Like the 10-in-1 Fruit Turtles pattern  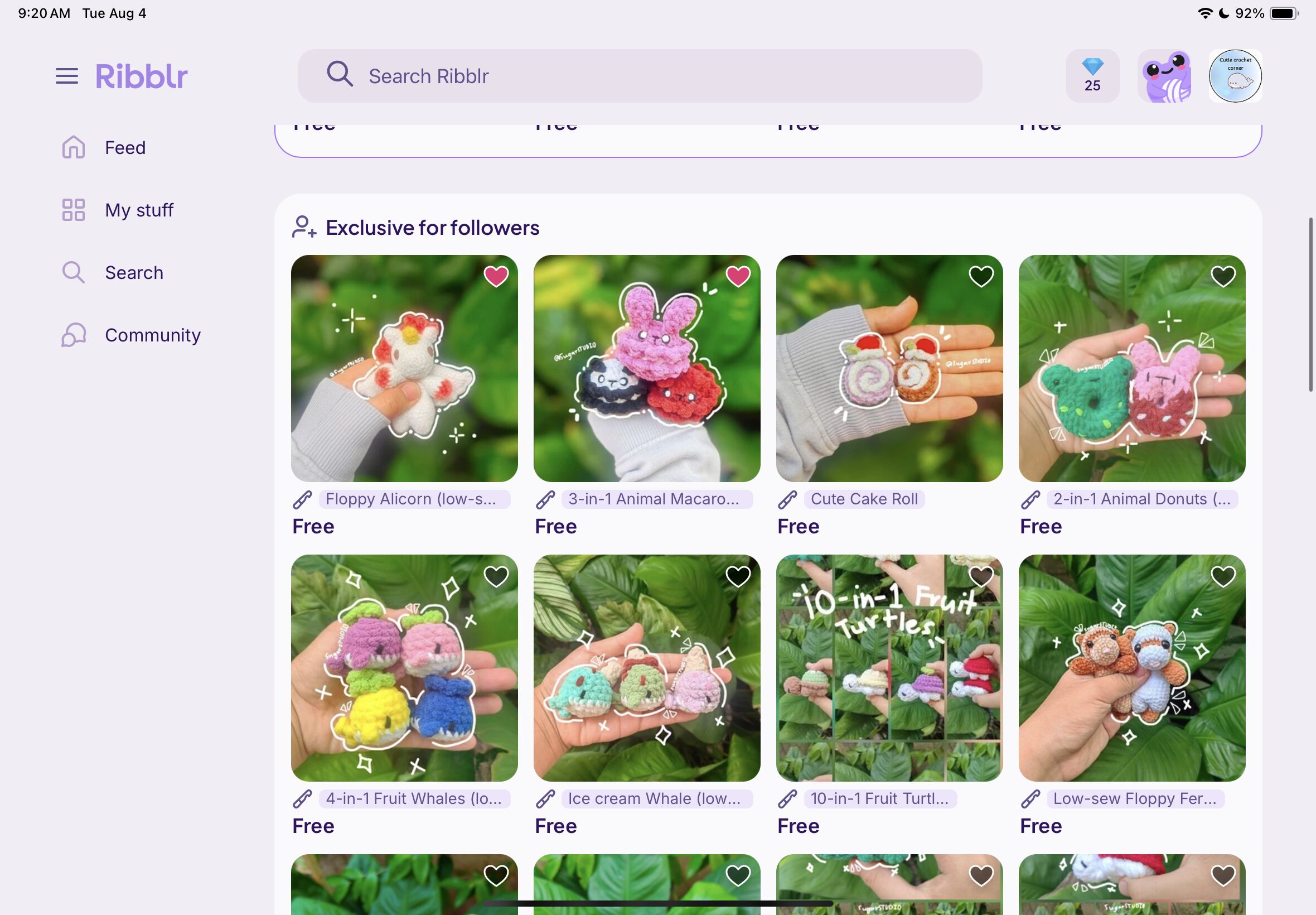tap(981, 576)
